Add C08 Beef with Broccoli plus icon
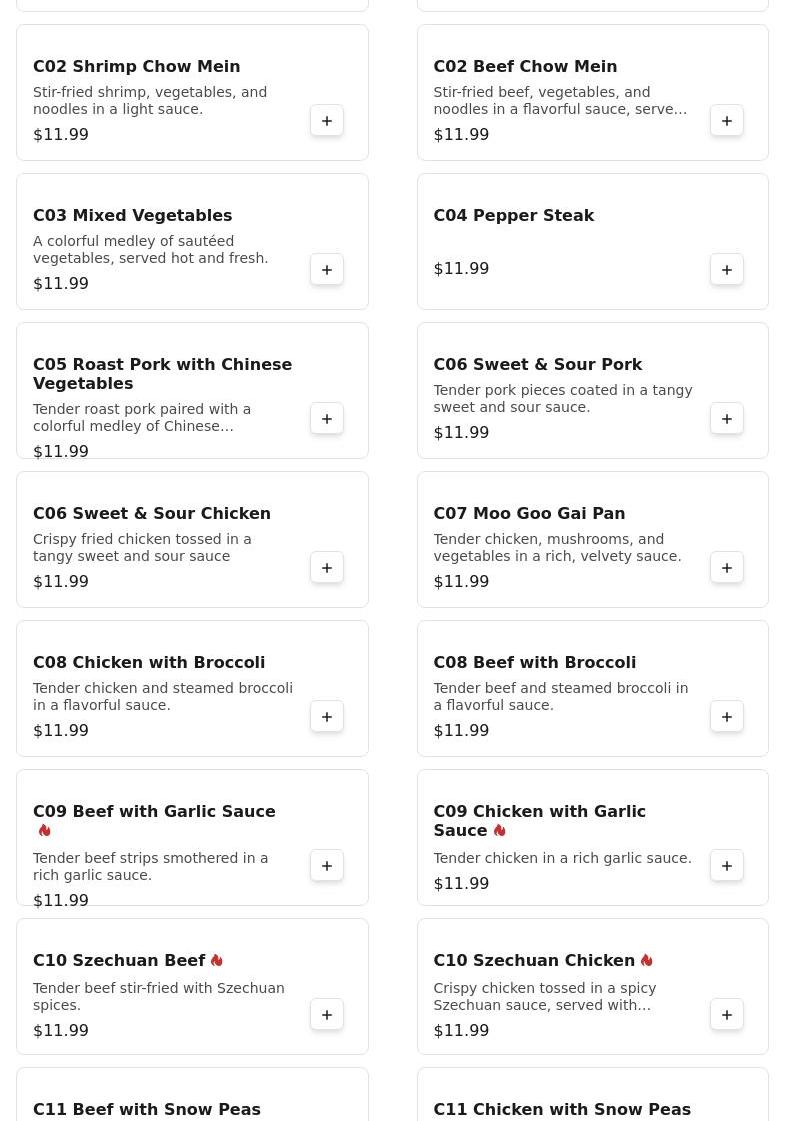 point(726,716)
